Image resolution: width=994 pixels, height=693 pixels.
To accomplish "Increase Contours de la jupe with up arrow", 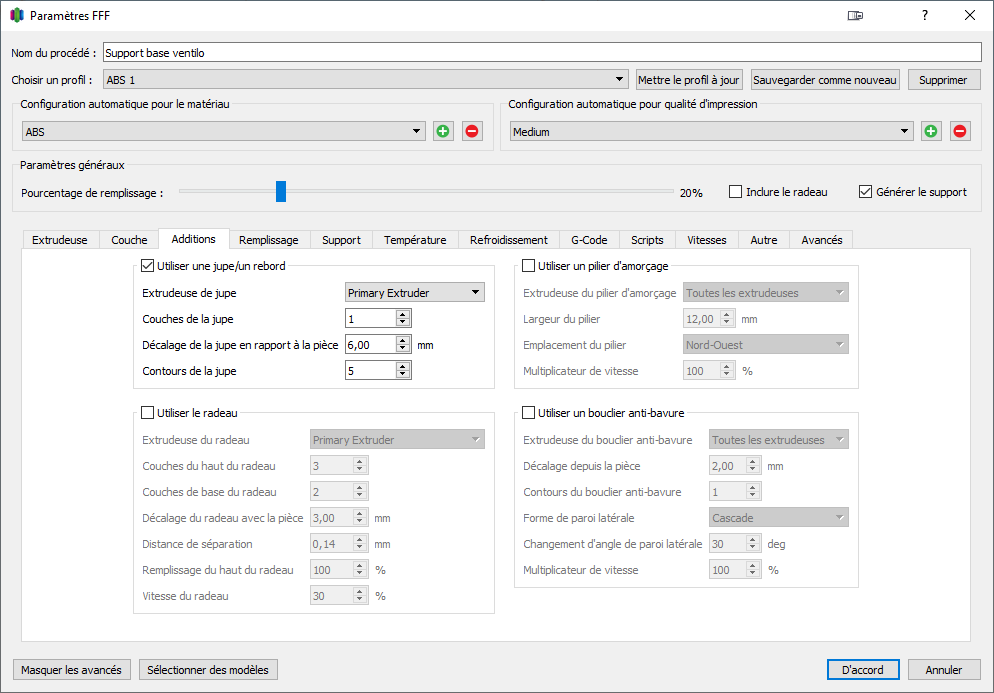I will [403, 366].
